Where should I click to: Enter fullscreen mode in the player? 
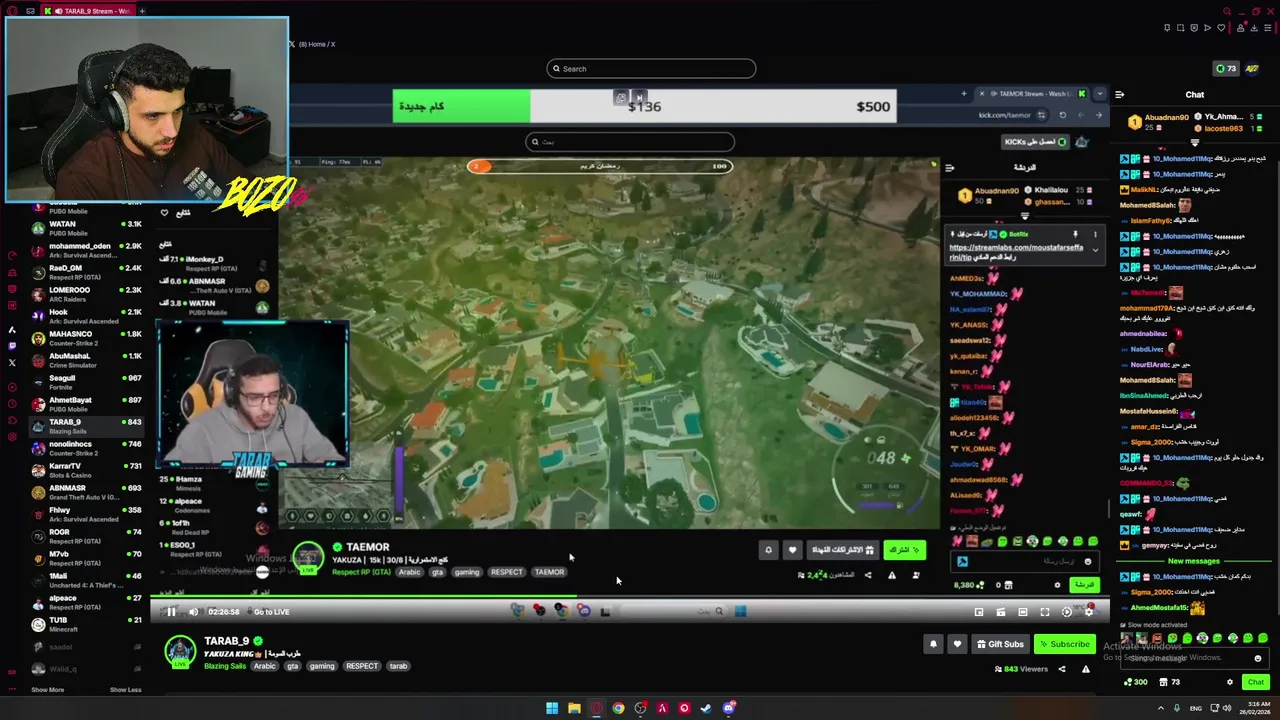[1045, 612]
